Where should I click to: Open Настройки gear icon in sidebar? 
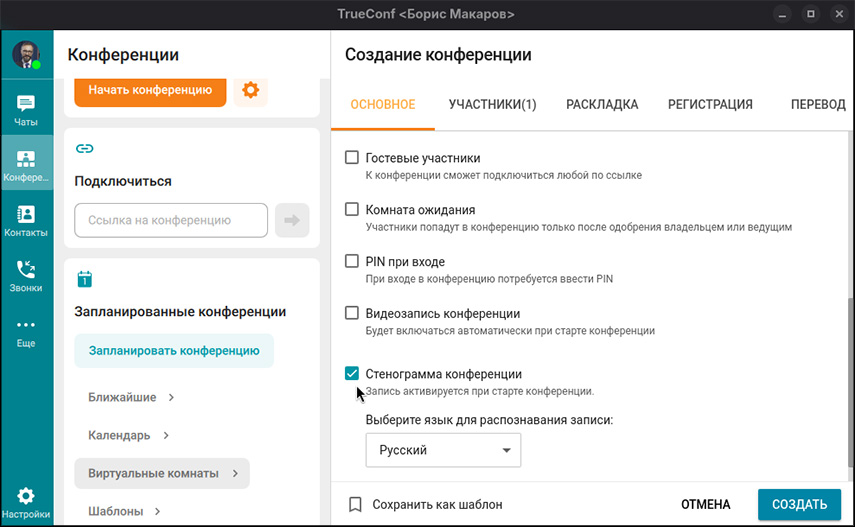coord(26,503)
